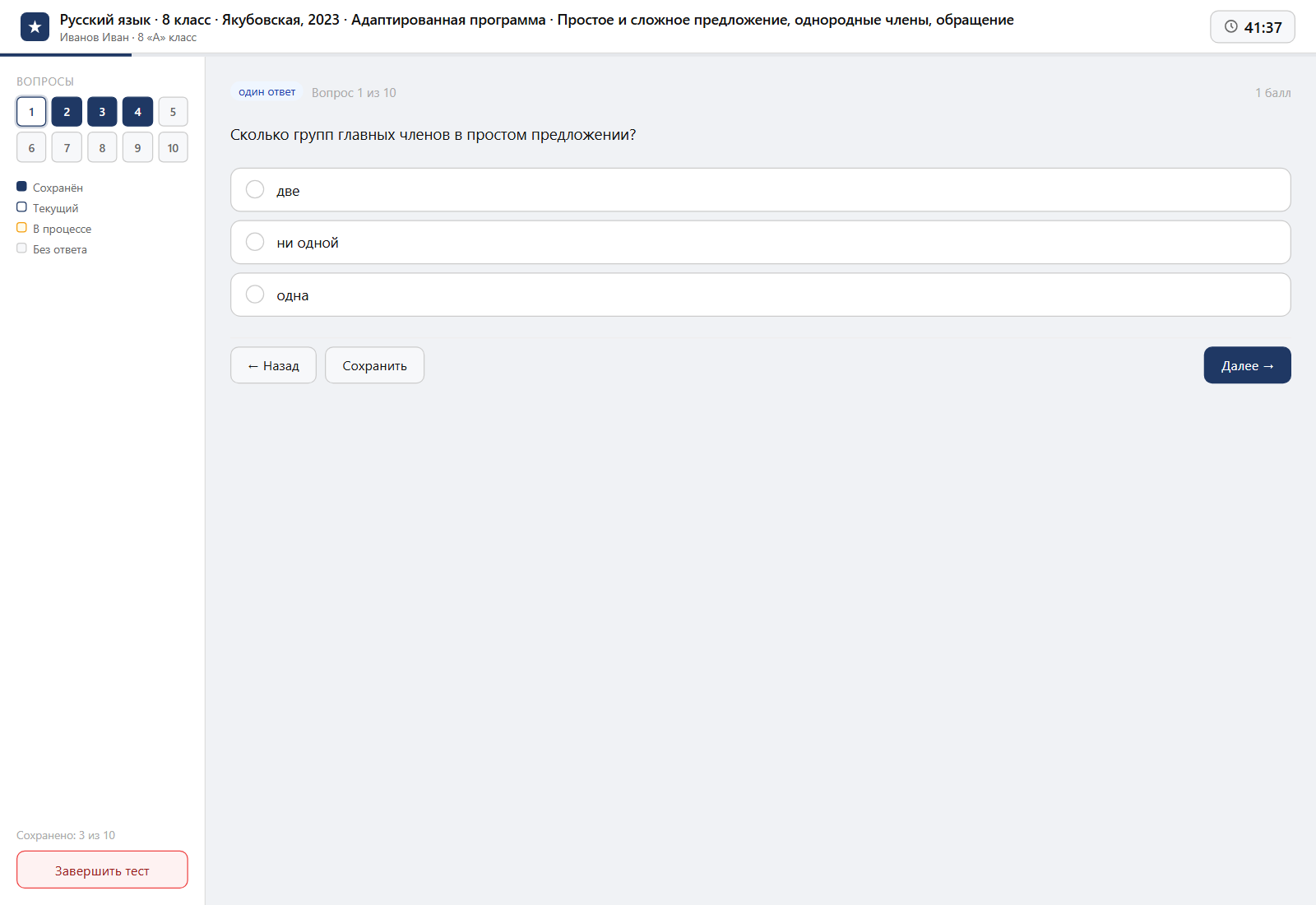Open question 3
The width and height of the screenshot is (1316, 905).
coord(102,112)
